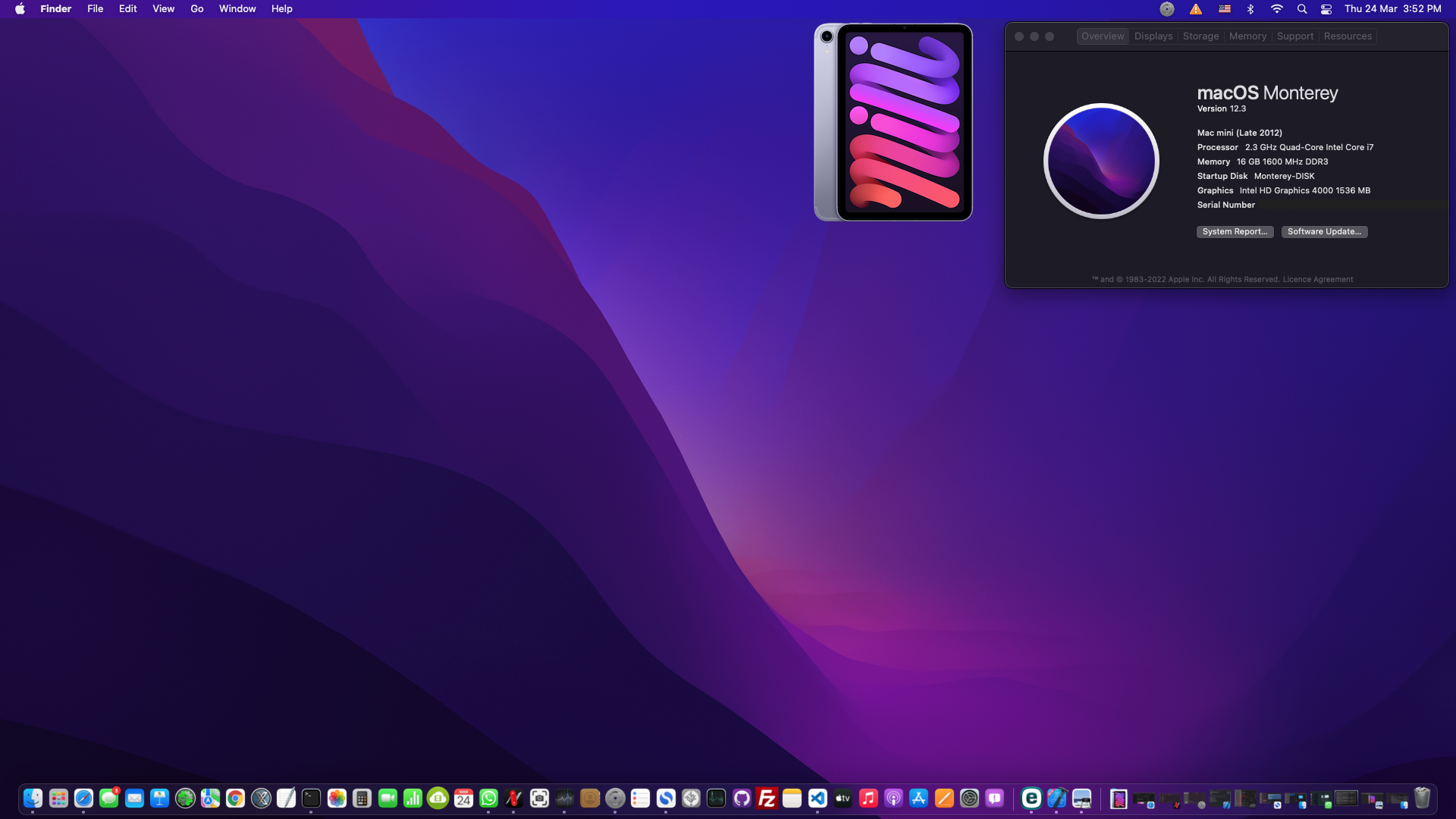Open Music app in the Dock
Image resolution: width=1456 pixels, height=819 pixels.
(x=868, y=799)
